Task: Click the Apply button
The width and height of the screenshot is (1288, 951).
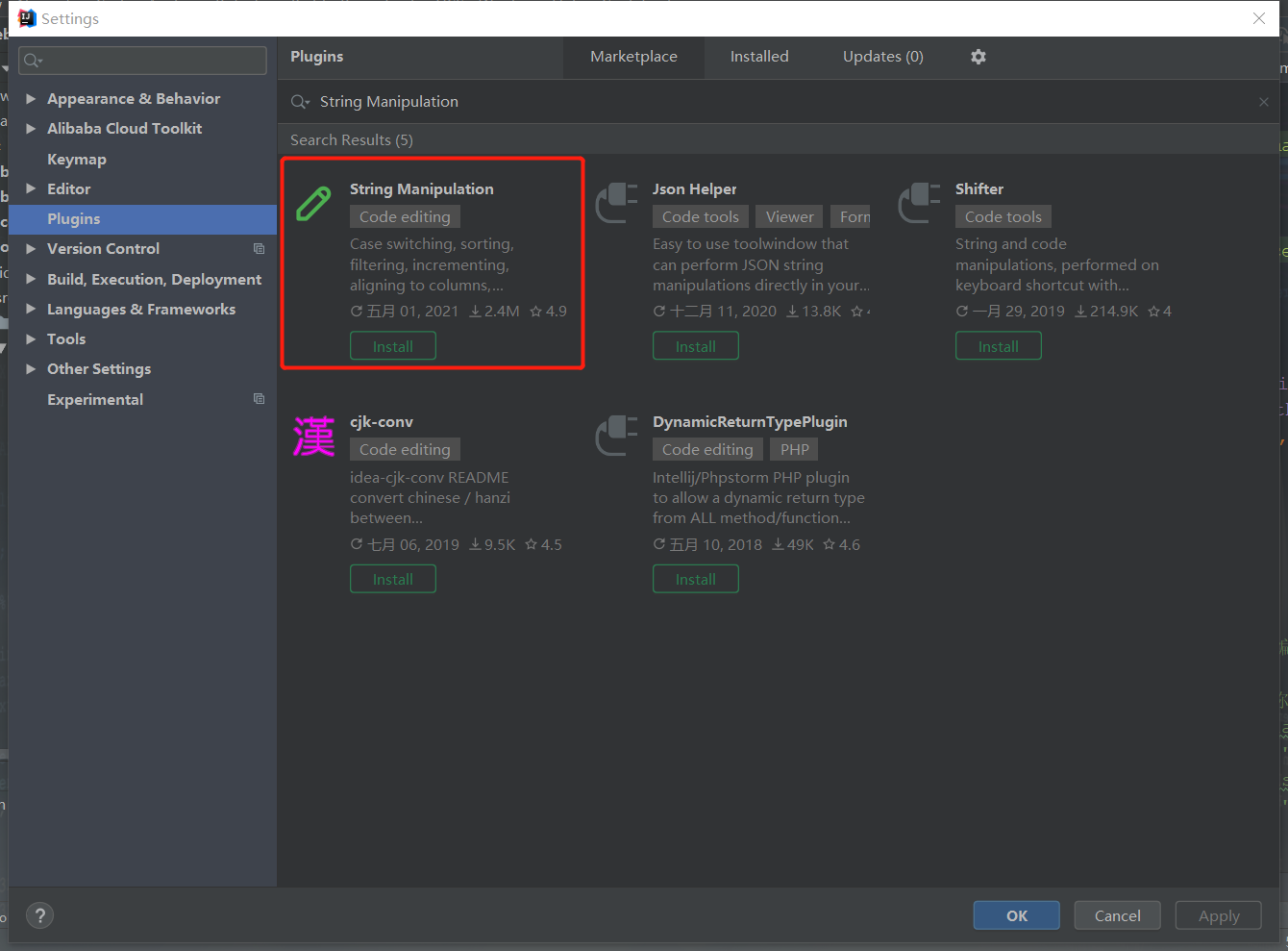Action: click(1219, 915)
